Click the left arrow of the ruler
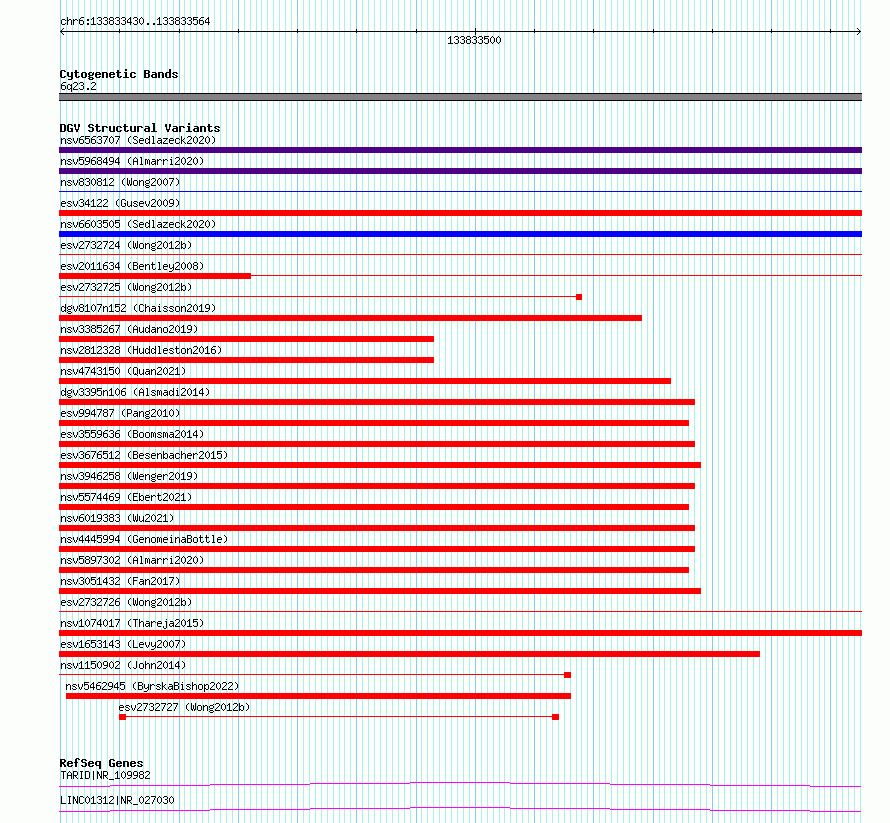The height and width of the screenshot is (823, 890). (62, 32)
